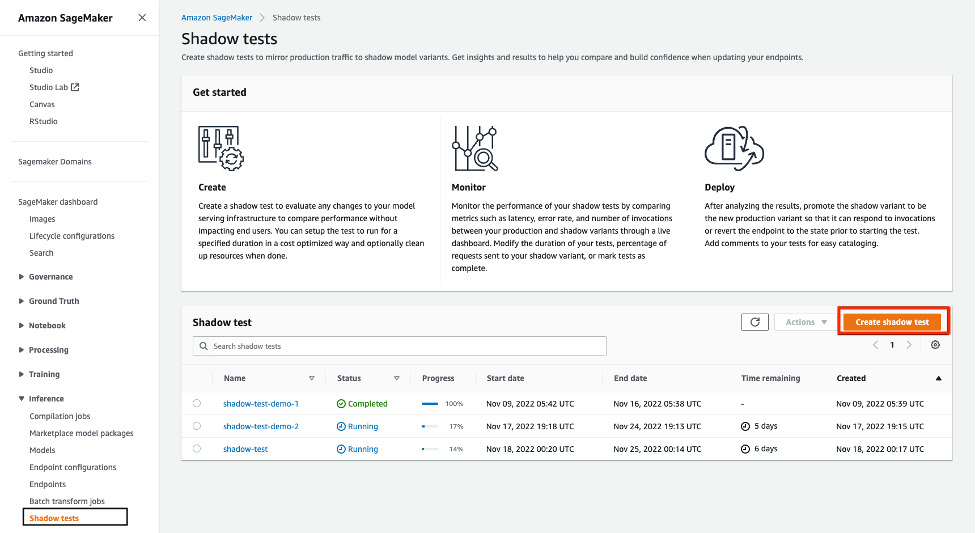
Task: Open Studio Lab in the sidebar
Action: (49, 87)
